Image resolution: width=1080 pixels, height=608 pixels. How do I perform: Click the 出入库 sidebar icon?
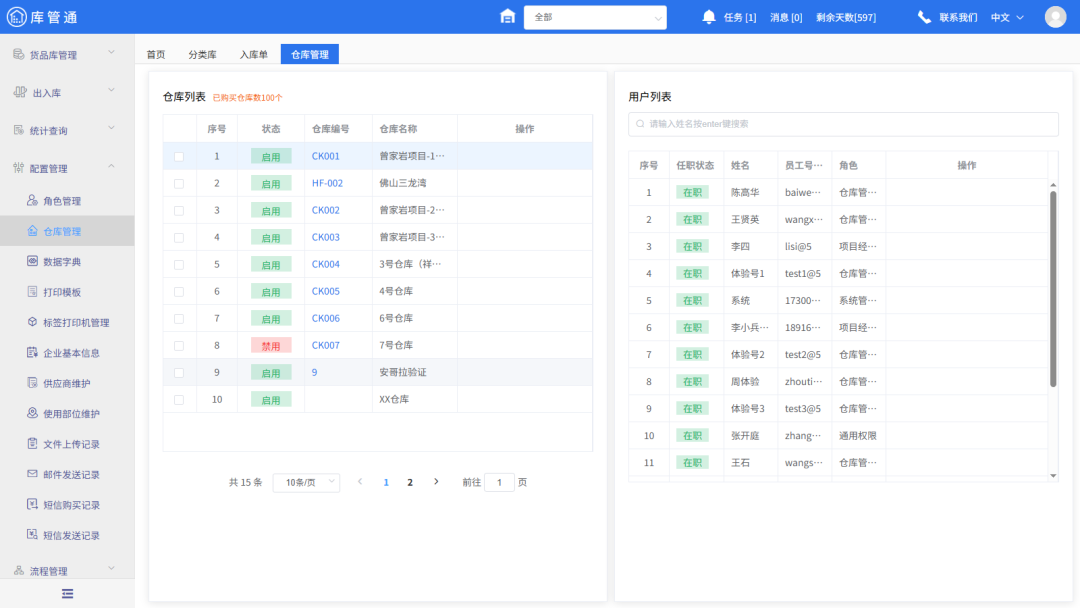(x=20, y=92)
